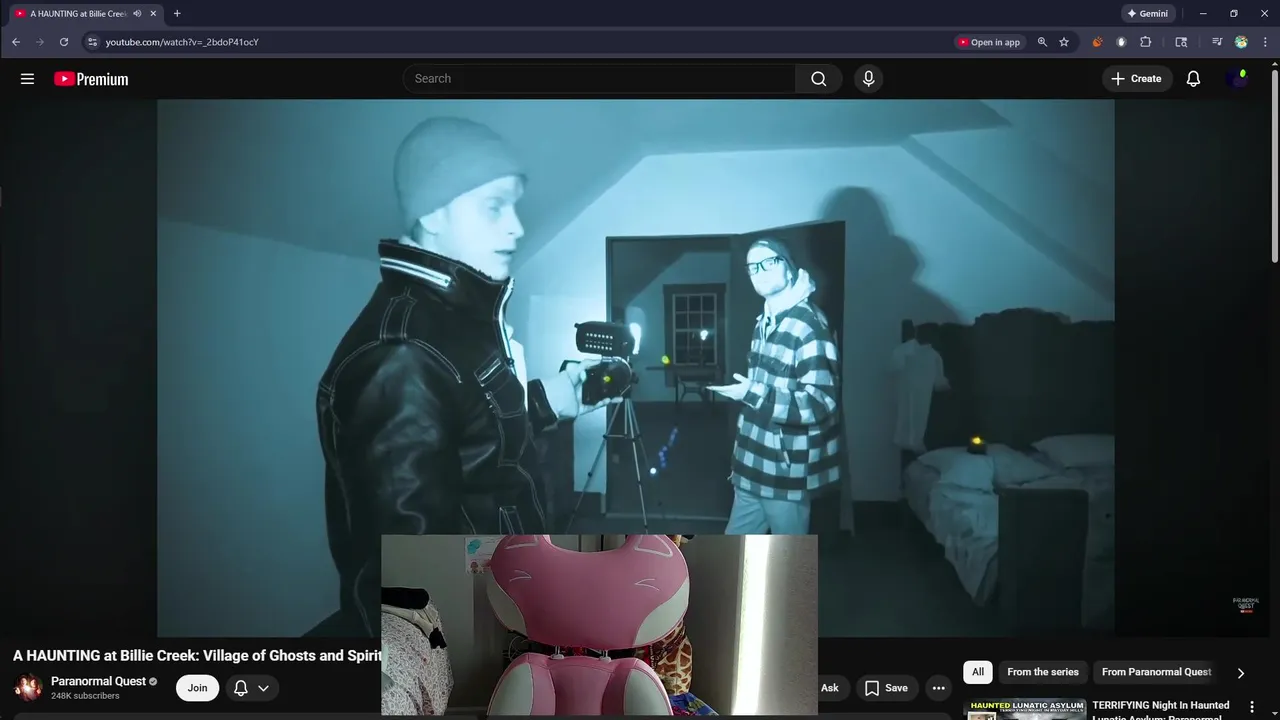Image resolution: width=1280 pixels, height=720 pixels.
Task: Click the page vertical scrollbar
Action: click(1274, 165)
